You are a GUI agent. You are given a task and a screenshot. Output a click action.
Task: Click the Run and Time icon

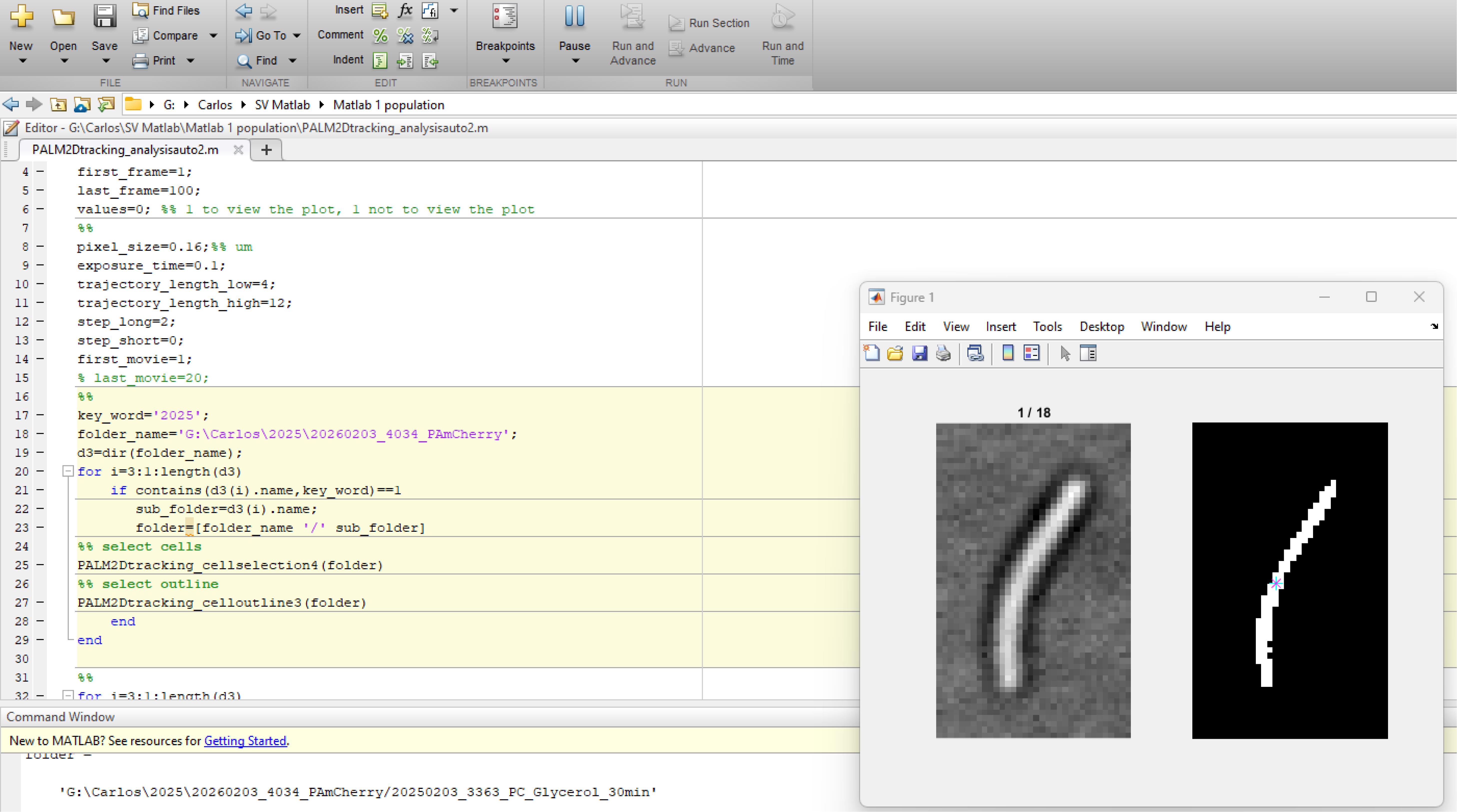coord(783,16)
